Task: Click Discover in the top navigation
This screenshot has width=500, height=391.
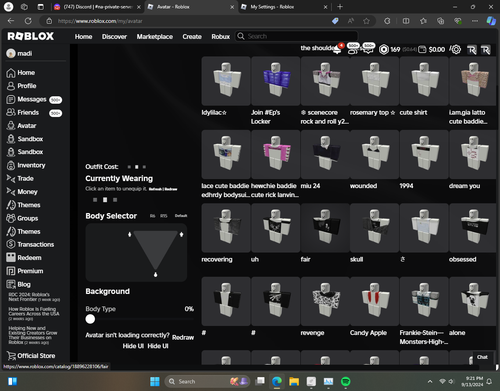Action: pyautogui.click(x=114, y=37)
